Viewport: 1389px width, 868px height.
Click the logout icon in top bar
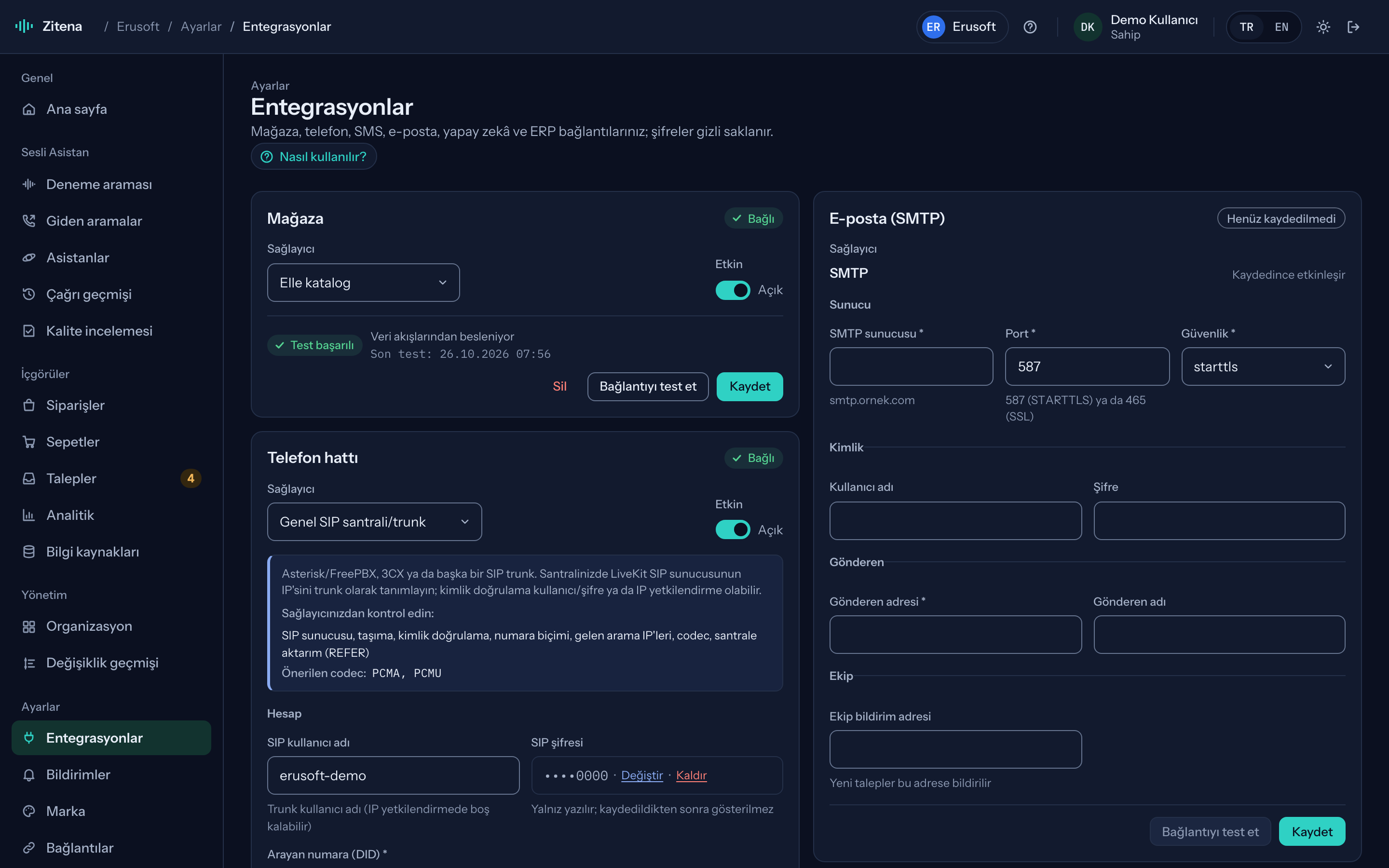click(1353, 27)
